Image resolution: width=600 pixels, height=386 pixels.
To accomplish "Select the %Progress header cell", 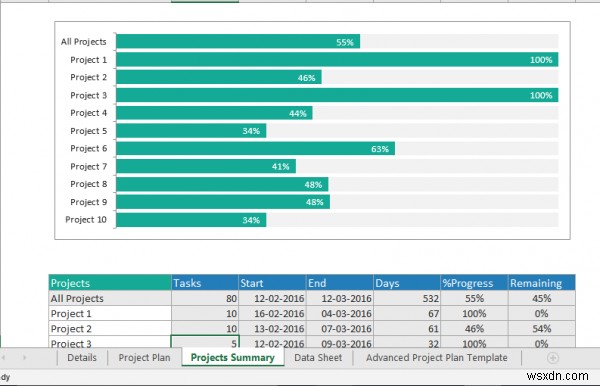I will click(474, 283).
